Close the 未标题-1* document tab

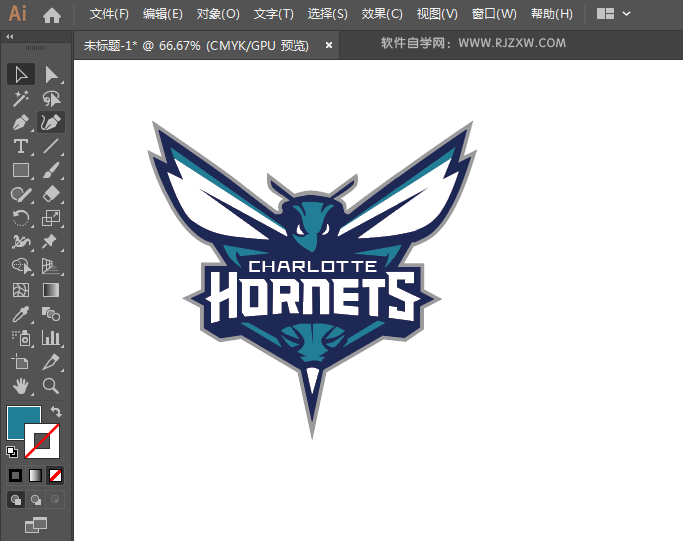click(x=329, y=45)
